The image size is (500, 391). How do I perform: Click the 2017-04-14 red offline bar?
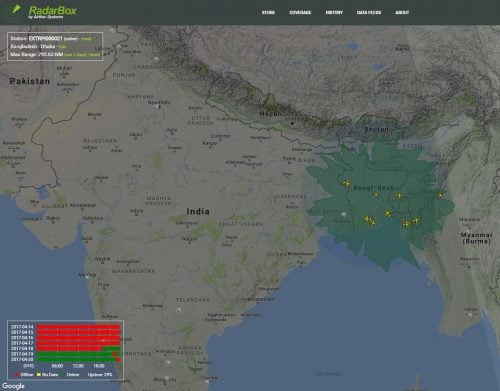tap(78, 327)
